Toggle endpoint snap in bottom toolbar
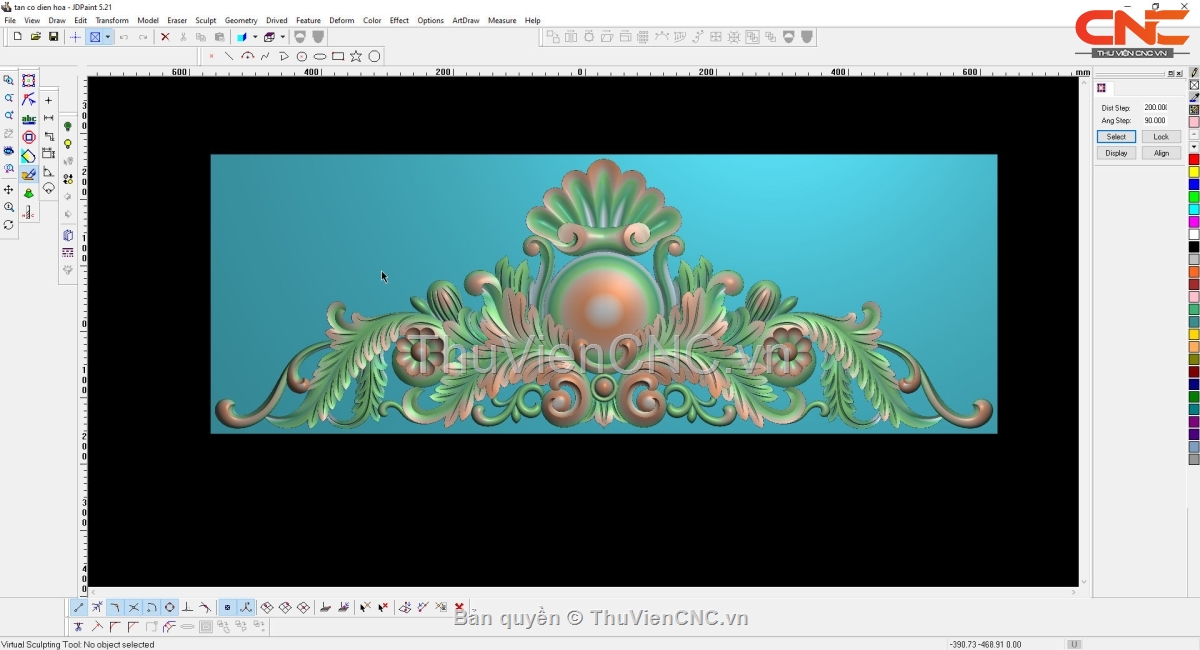1200x650 pixels. [79, 607]
